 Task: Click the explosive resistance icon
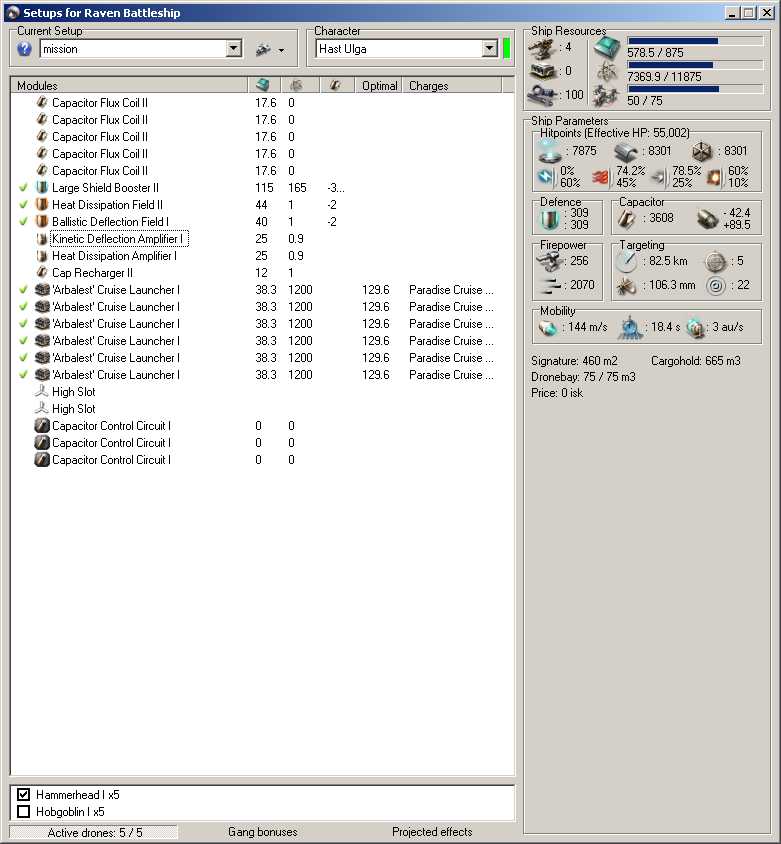[x=714, y=177]
